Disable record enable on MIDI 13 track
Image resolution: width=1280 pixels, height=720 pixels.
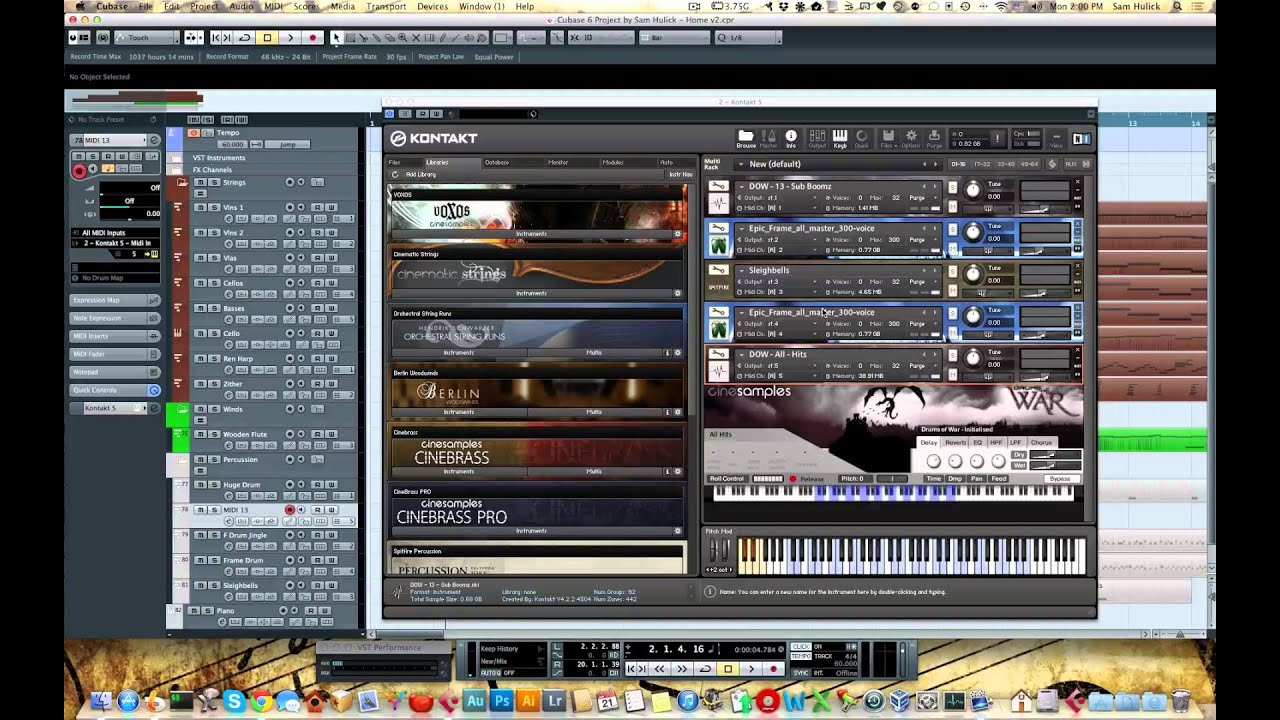(290, 510)
